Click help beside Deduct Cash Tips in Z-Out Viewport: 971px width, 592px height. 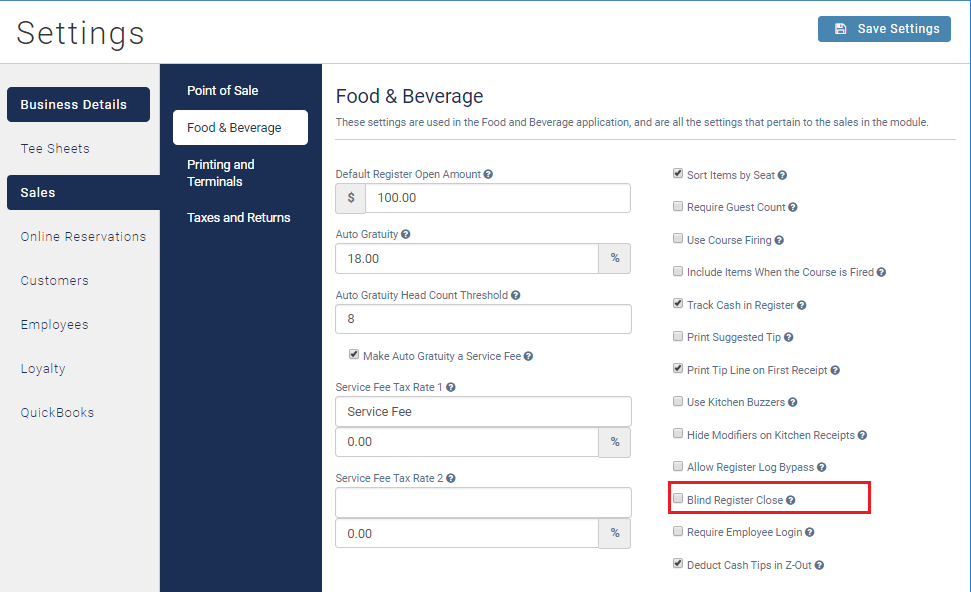coord(819,564)
